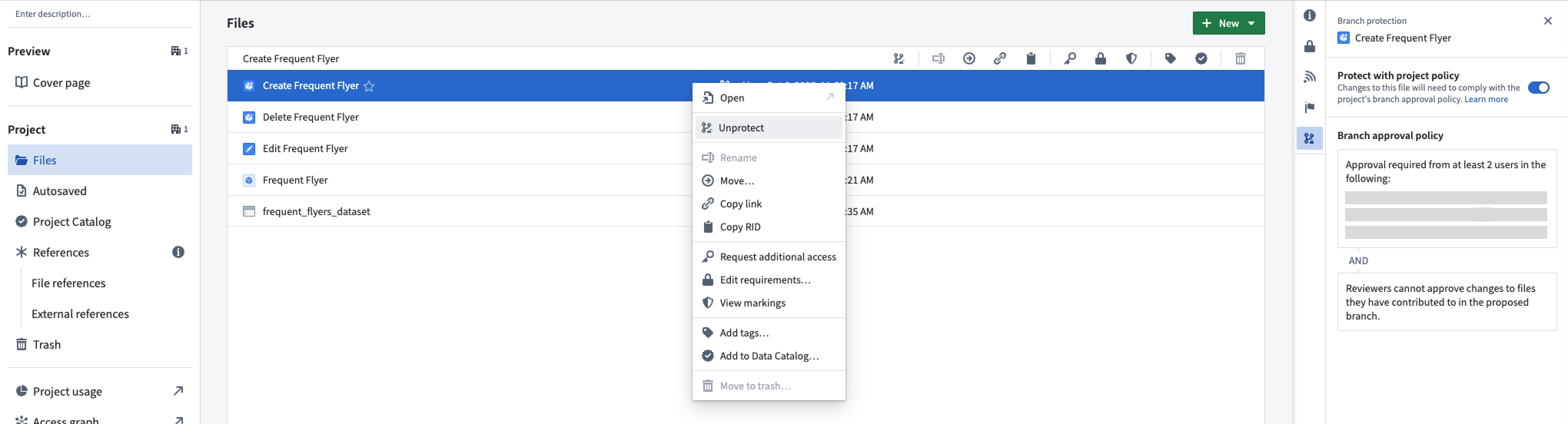Select the Unprotect icon in the file toolbar
The width and height of the screenshot is (1568, 424).
click(900, 58)
